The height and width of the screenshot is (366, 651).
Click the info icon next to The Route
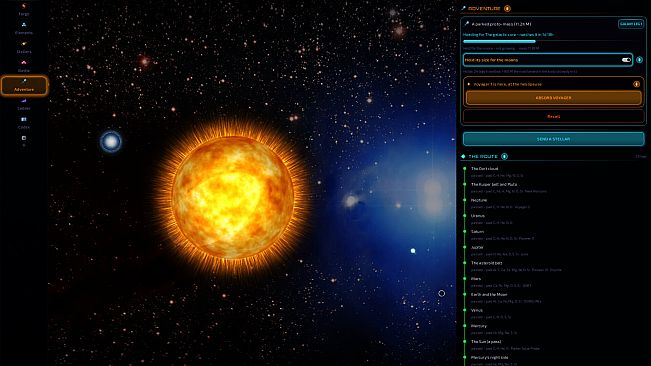point(504,156)
